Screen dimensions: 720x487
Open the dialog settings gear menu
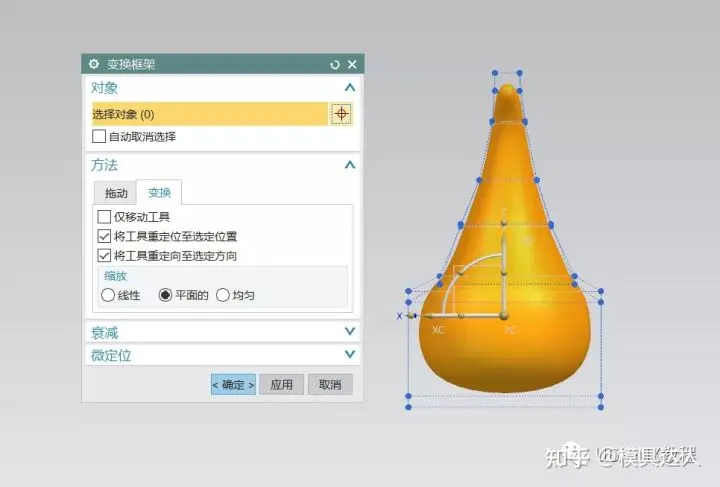[95, 64]
